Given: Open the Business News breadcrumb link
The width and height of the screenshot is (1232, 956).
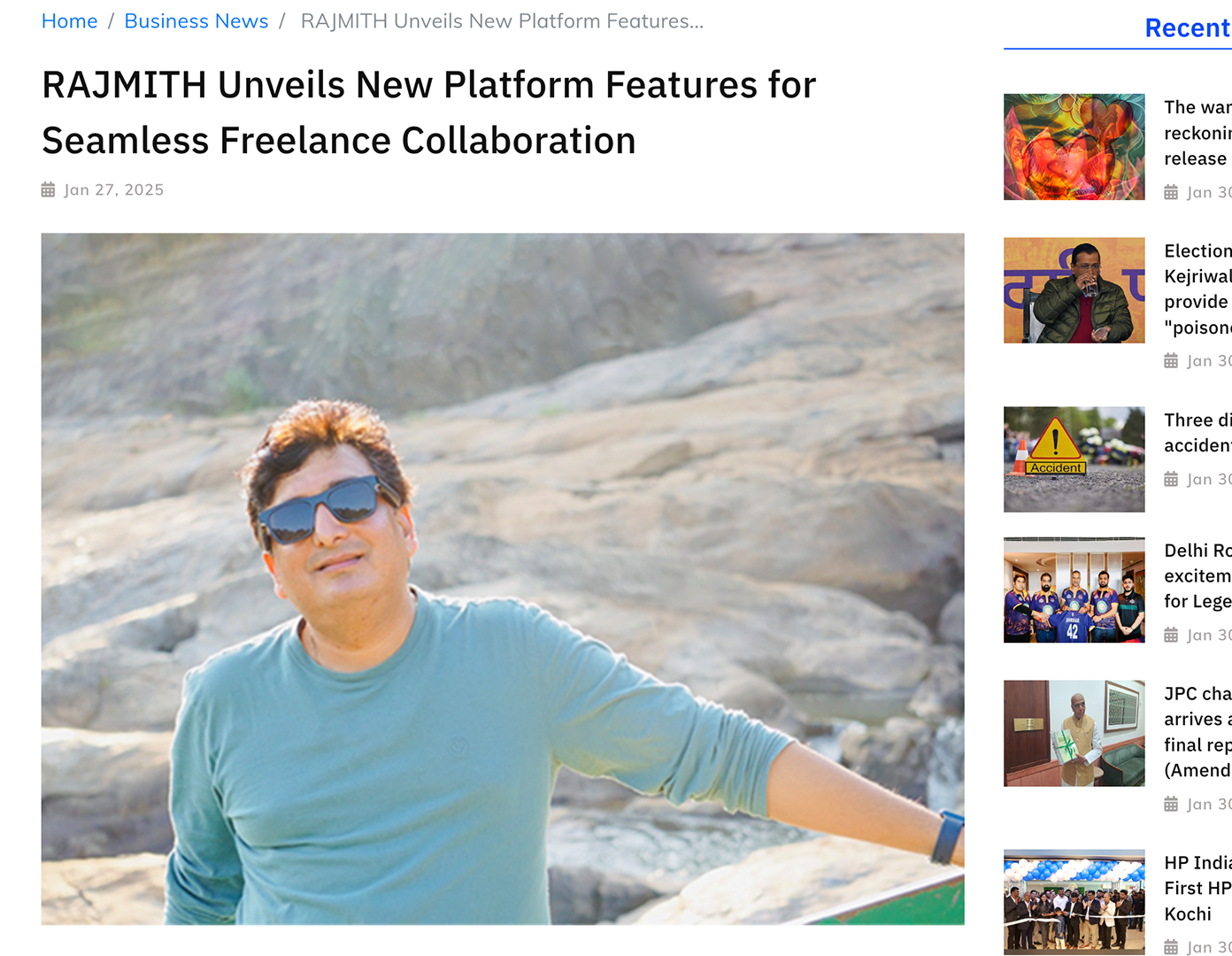Looking at the screenshot, I should [x=196, y=21].
